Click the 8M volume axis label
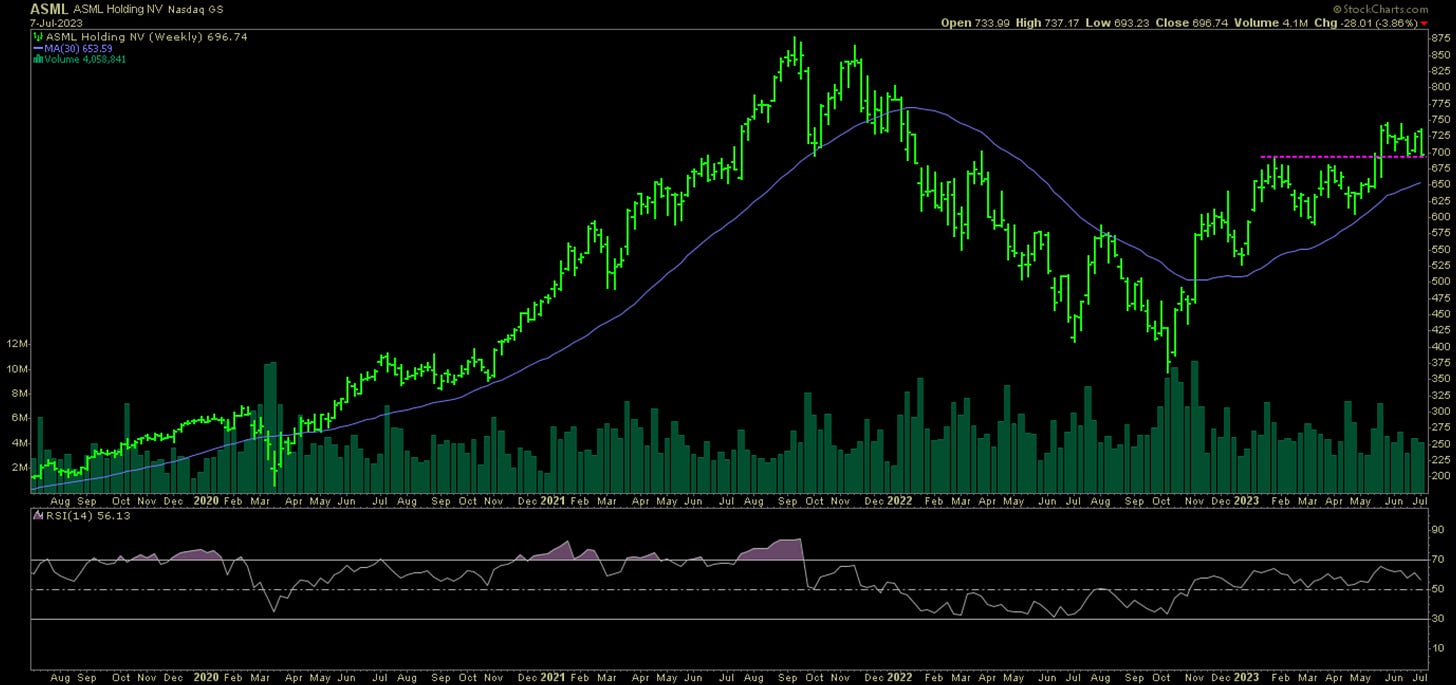The height and width of the screenshot is (685, 1456). click(x=18, y=393)
